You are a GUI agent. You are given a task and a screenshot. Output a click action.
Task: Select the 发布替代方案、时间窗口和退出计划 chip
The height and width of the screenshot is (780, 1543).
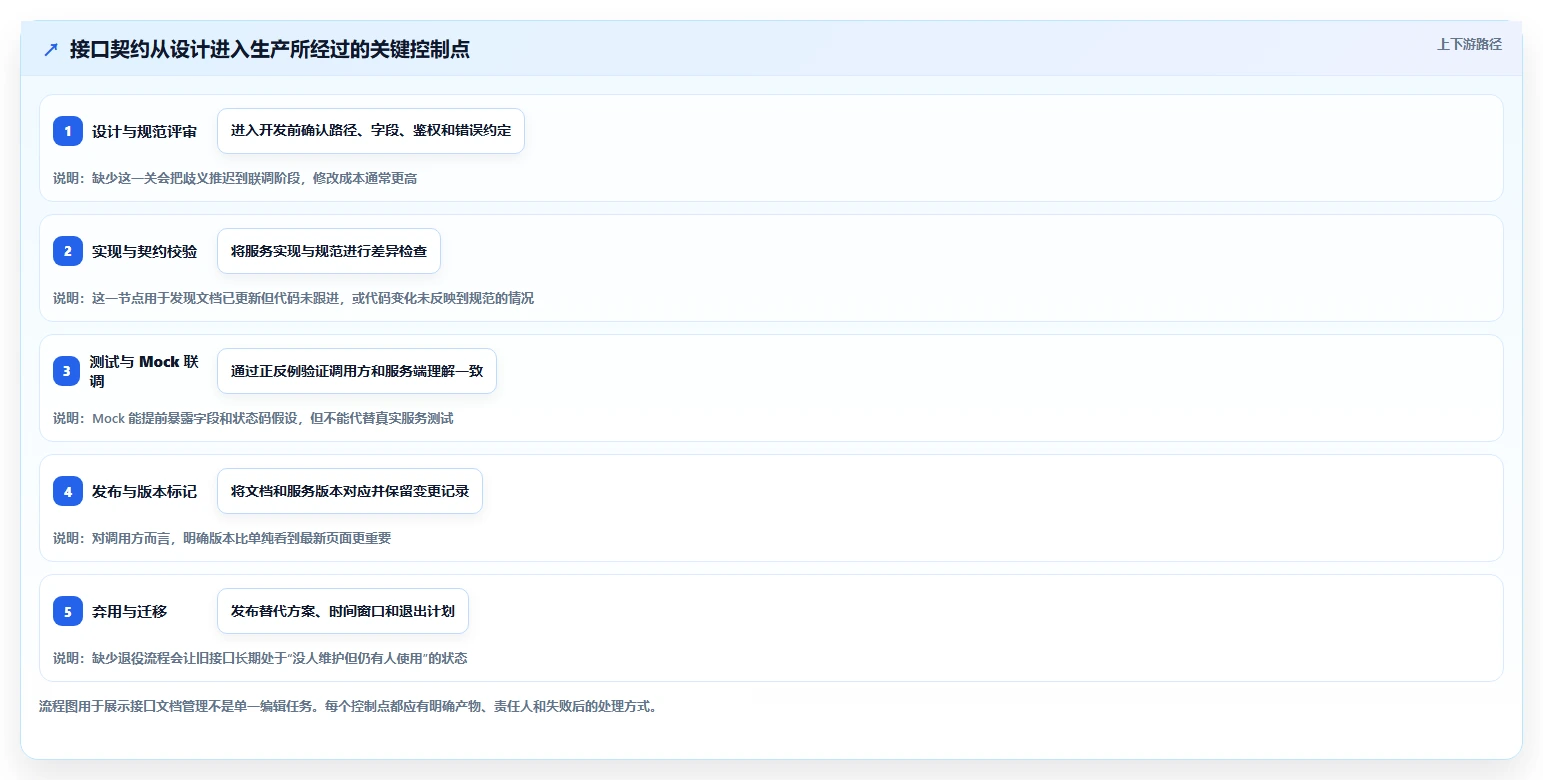tap(343, 611)
